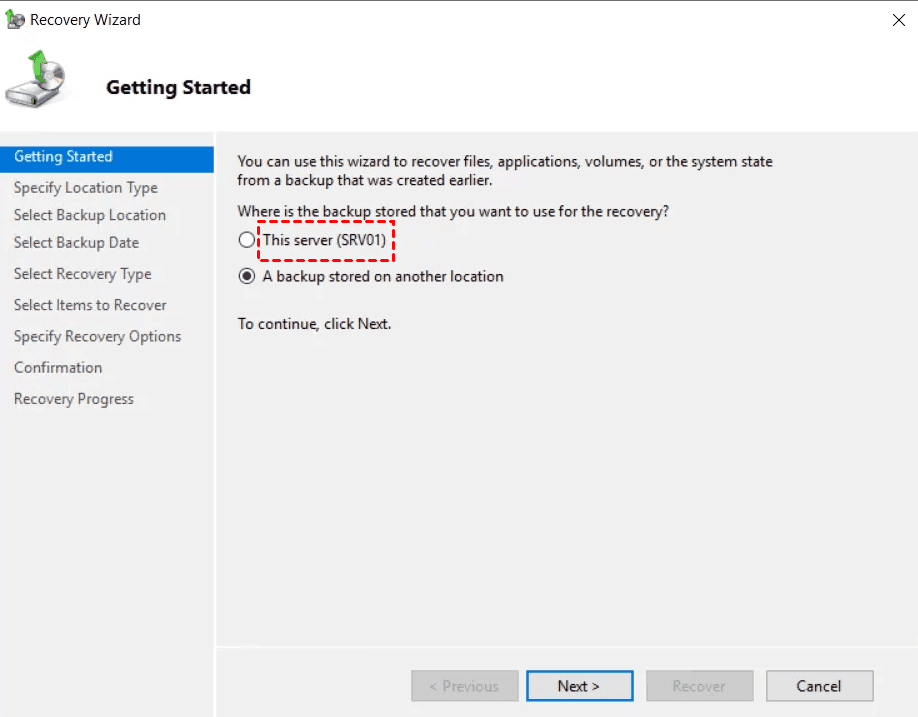918x717 pixels.
Task: Open the Specify Recovery Options step
Action: pos(97,336)
